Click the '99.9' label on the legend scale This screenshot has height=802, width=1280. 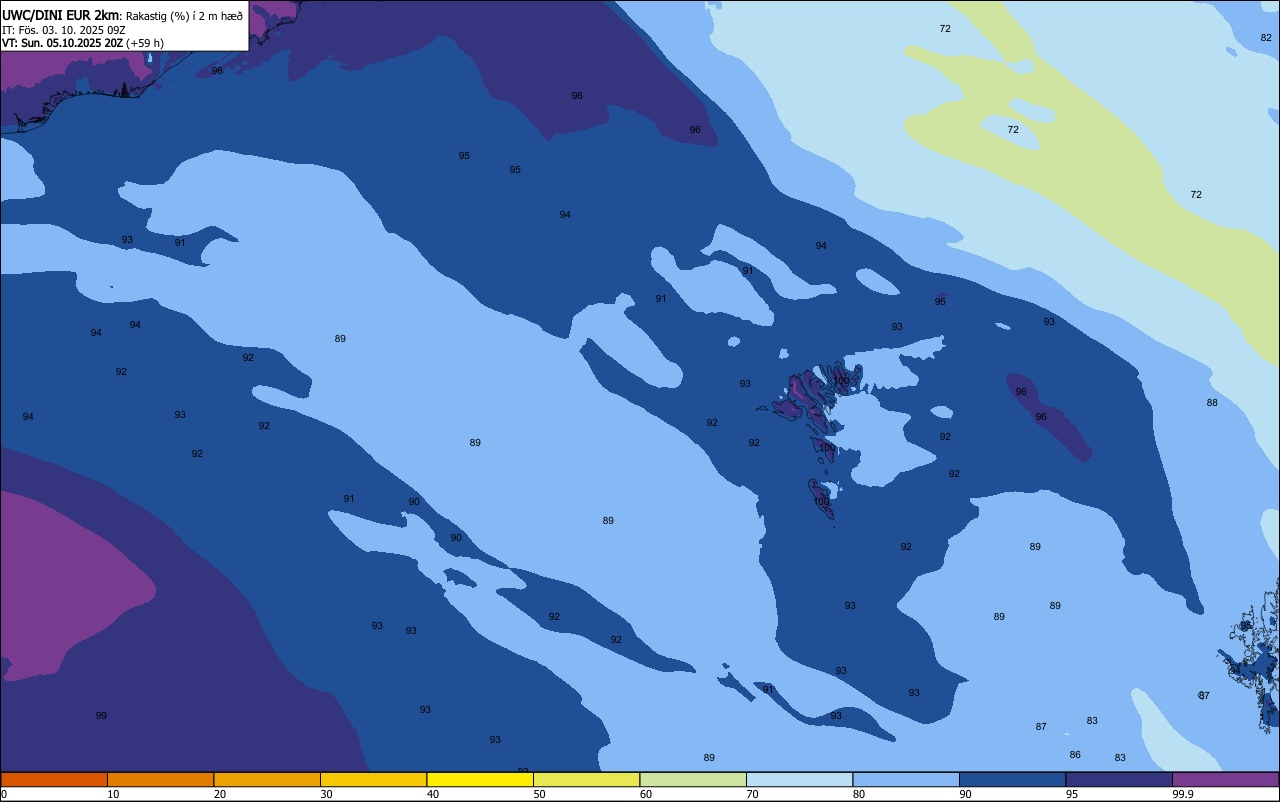click(1182, 794)
